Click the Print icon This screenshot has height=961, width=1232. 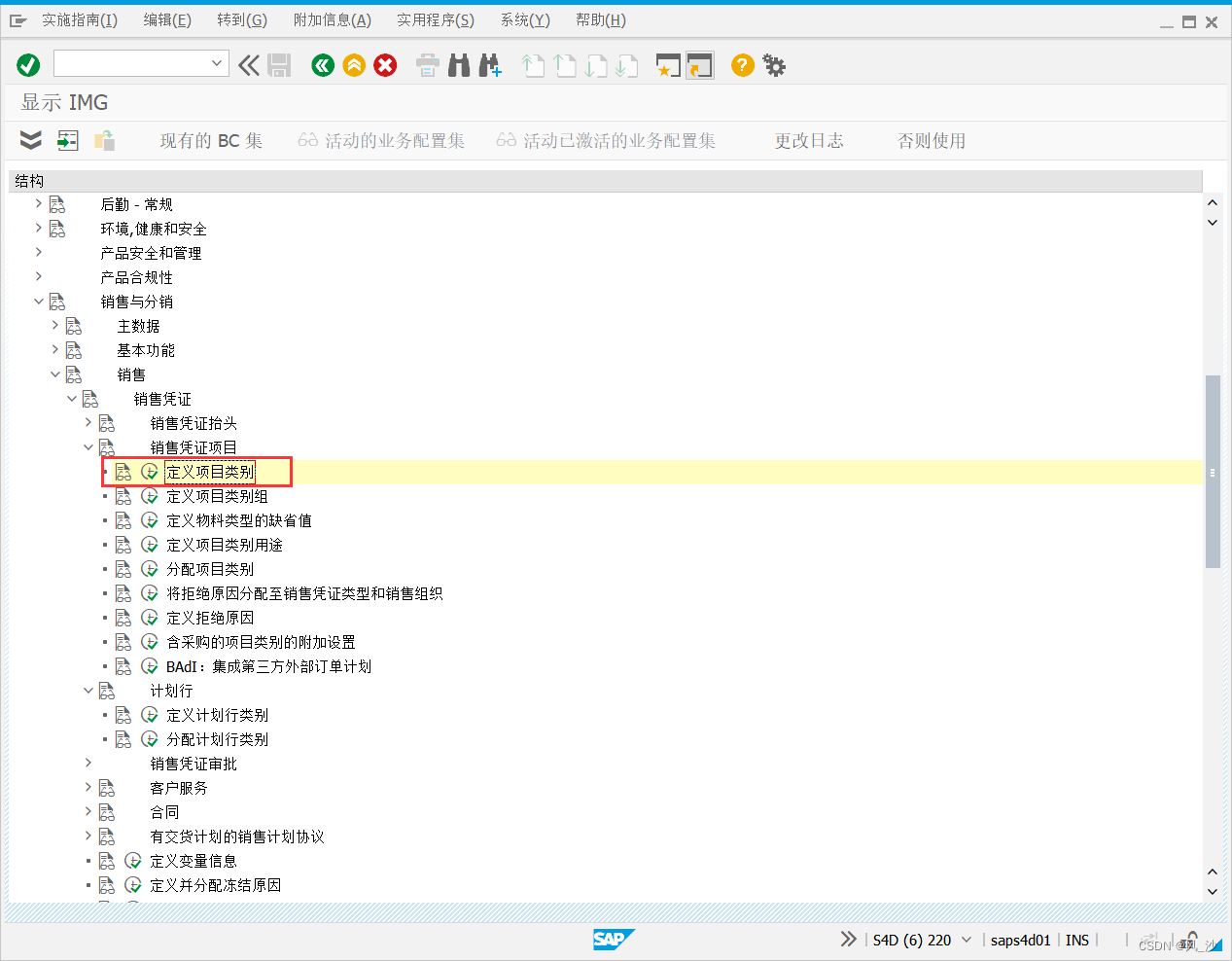[427, 65]
